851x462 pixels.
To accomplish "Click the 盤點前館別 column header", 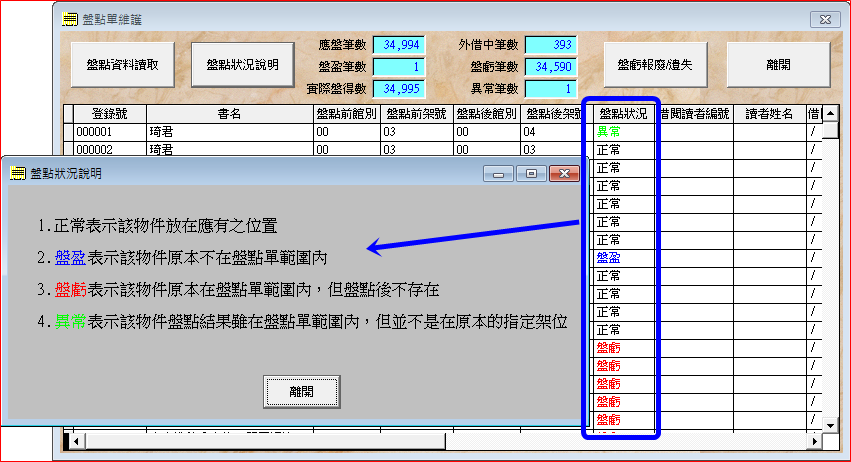I will tap(347, 114).
